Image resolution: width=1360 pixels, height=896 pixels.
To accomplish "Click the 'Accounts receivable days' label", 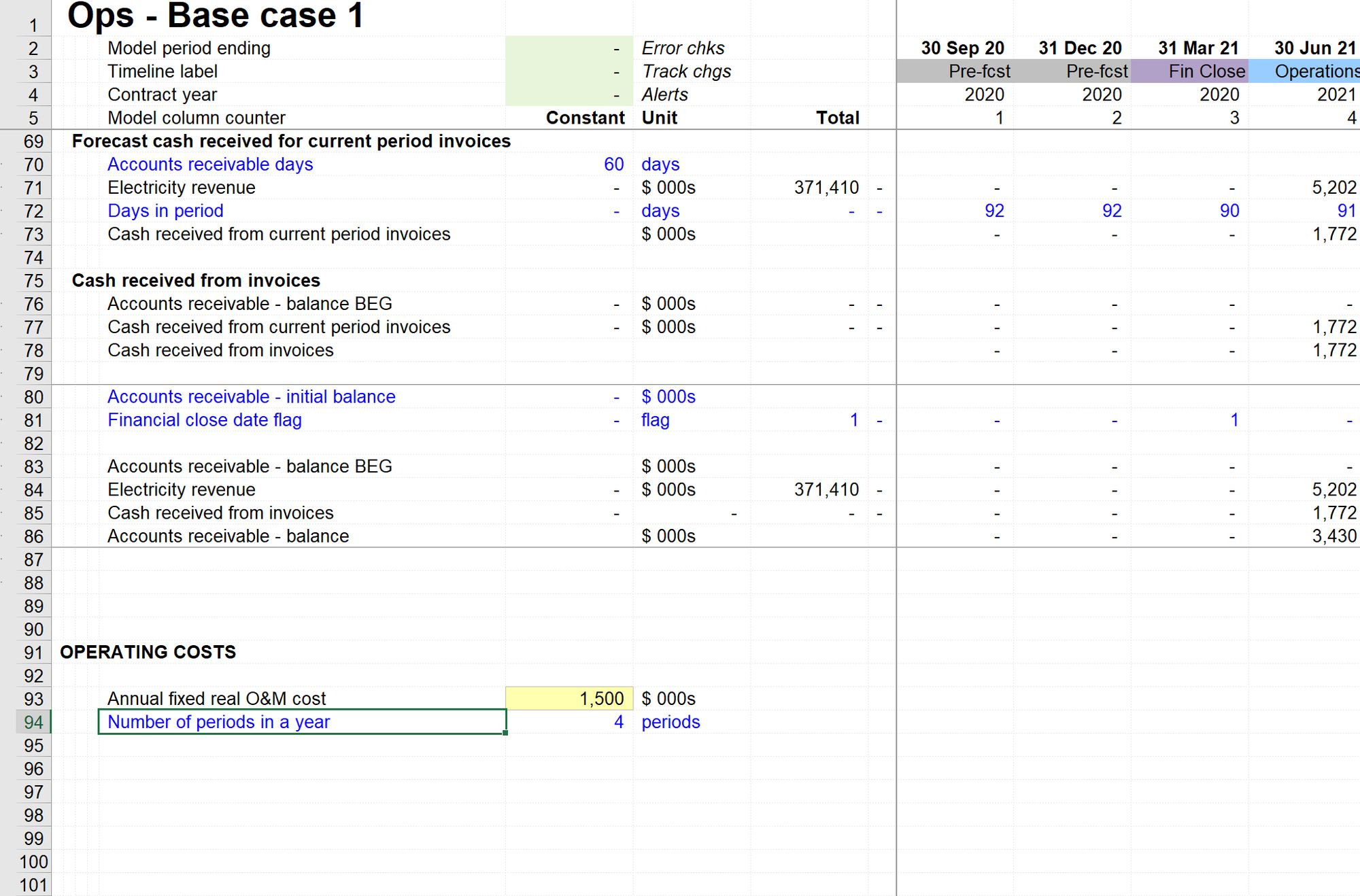I will point(210,165).
